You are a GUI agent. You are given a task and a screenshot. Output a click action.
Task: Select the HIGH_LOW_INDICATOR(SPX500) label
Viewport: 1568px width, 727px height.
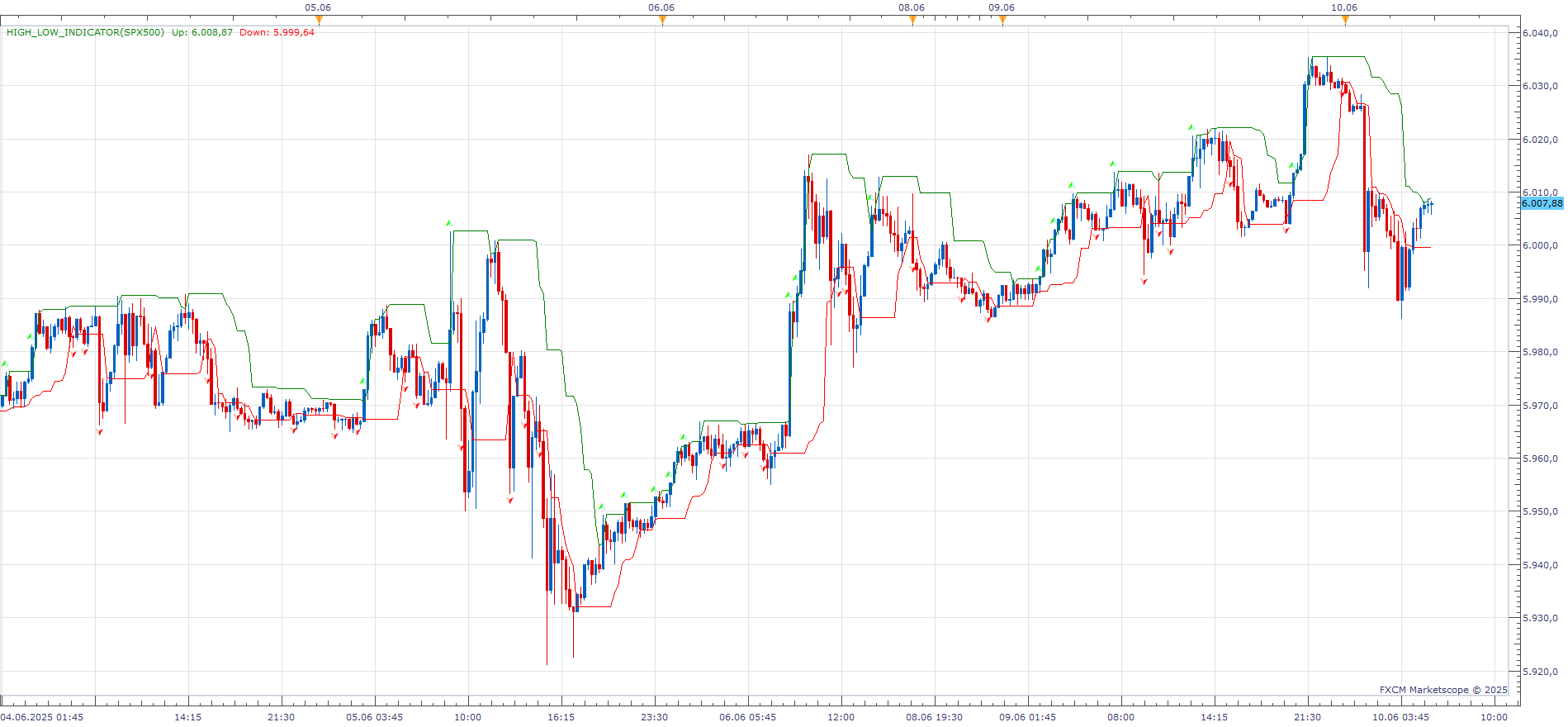(85, 32)
